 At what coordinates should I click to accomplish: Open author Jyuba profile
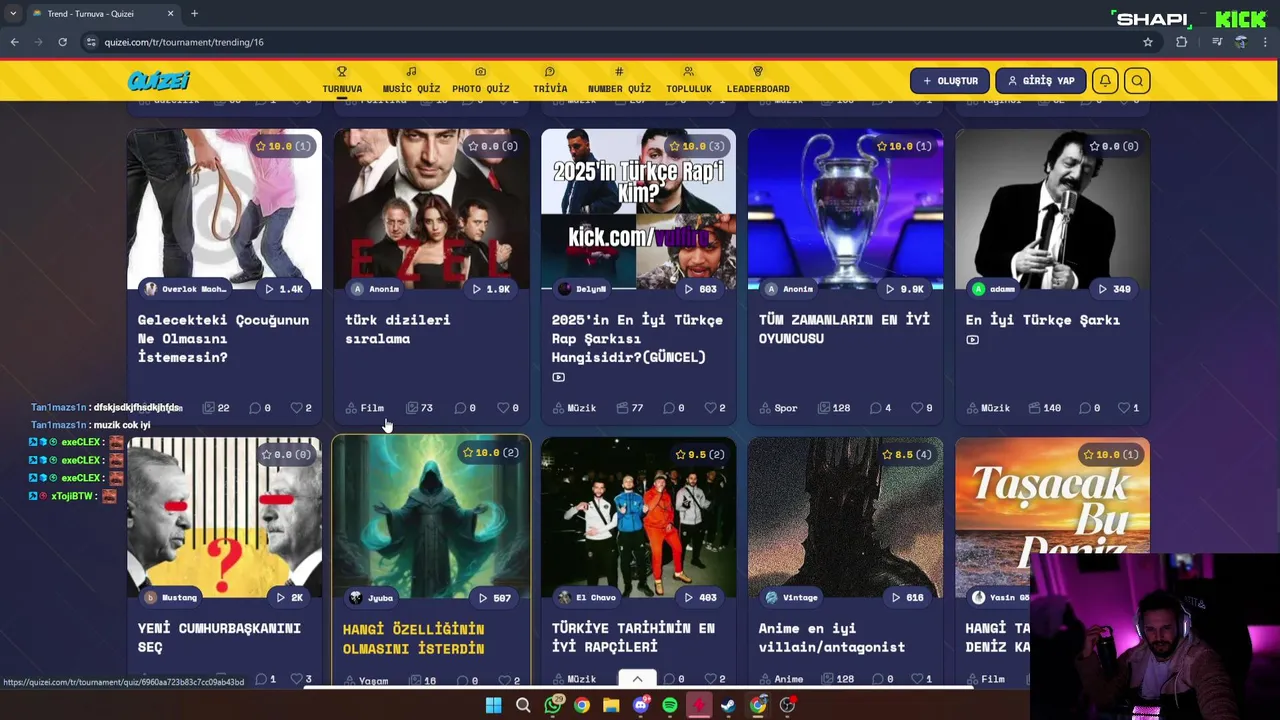tap(371, 598)
